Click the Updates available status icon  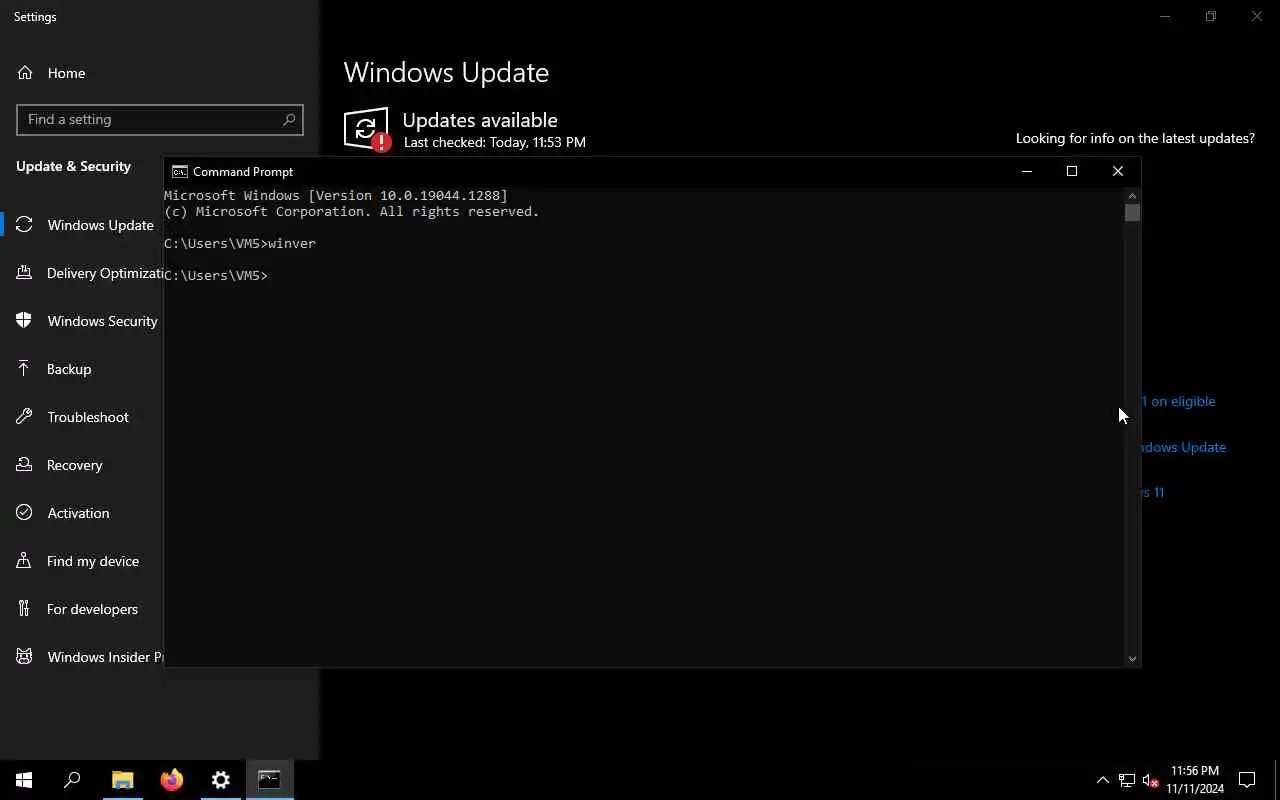[x=366, y=129]
